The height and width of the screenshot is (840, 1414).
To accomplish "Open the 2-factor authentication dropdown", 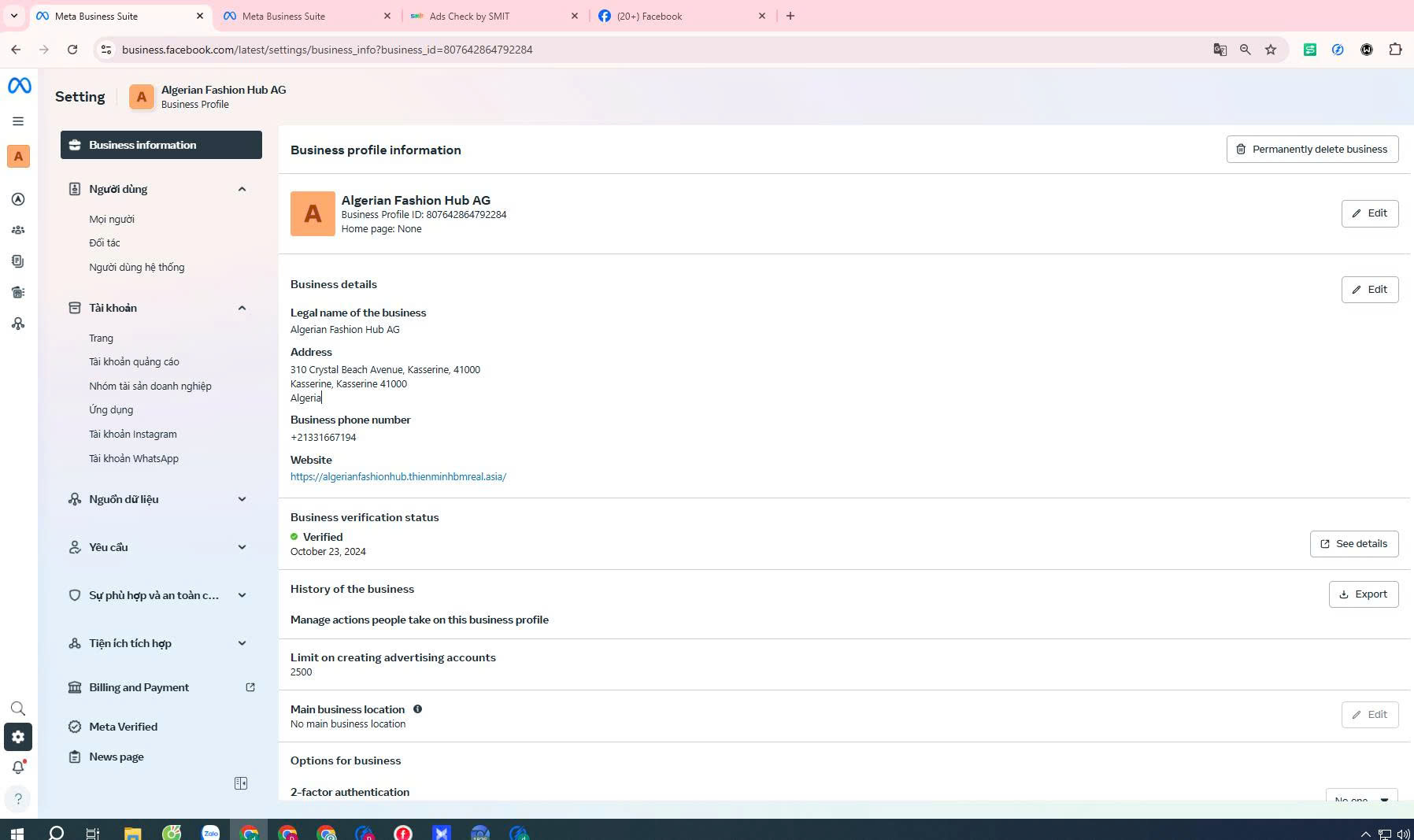I will tap(1361, 797).
